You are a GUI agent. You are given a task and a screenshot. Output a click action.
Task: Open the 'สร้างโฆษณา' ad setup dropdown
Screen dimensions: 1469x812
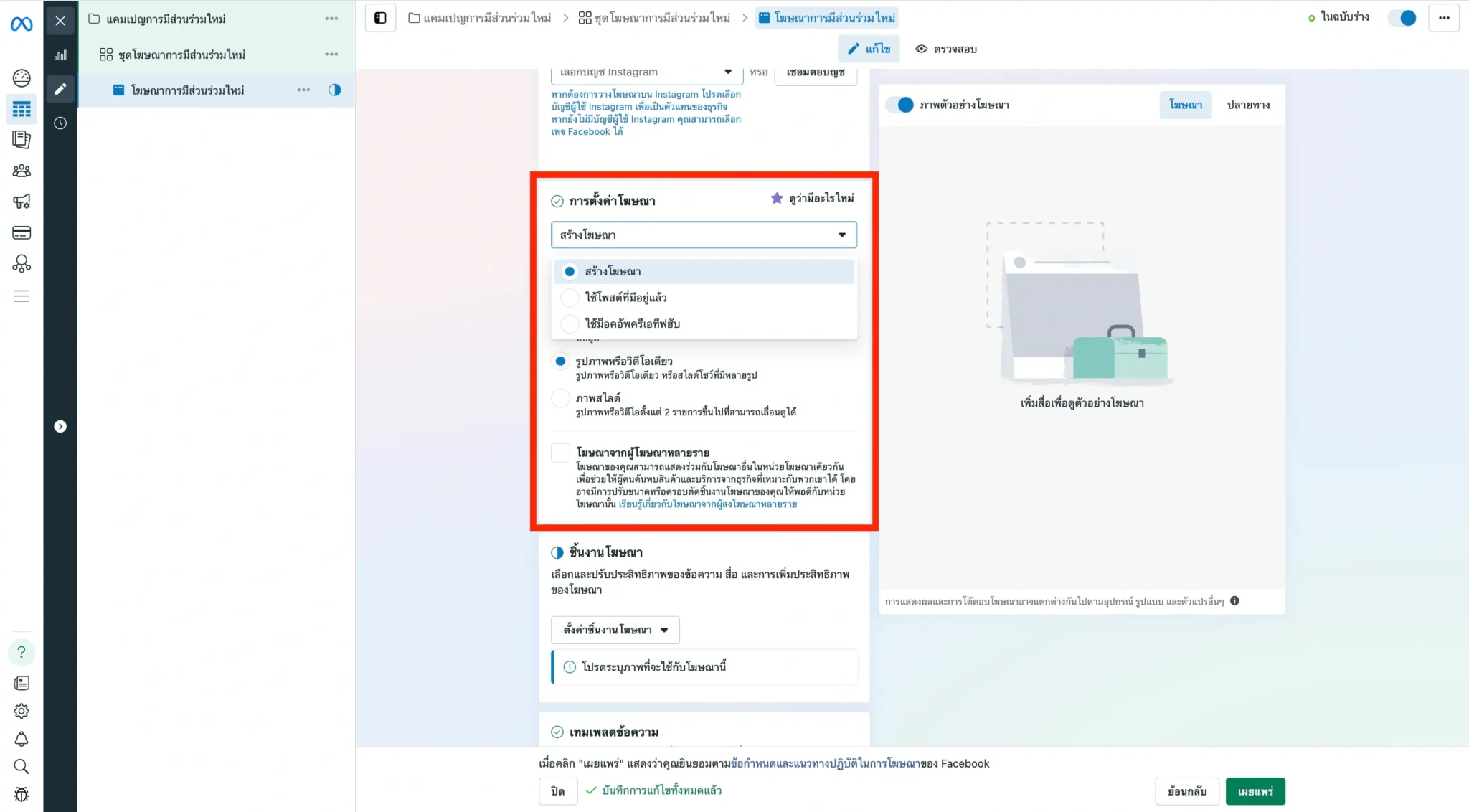pos(703,235)
